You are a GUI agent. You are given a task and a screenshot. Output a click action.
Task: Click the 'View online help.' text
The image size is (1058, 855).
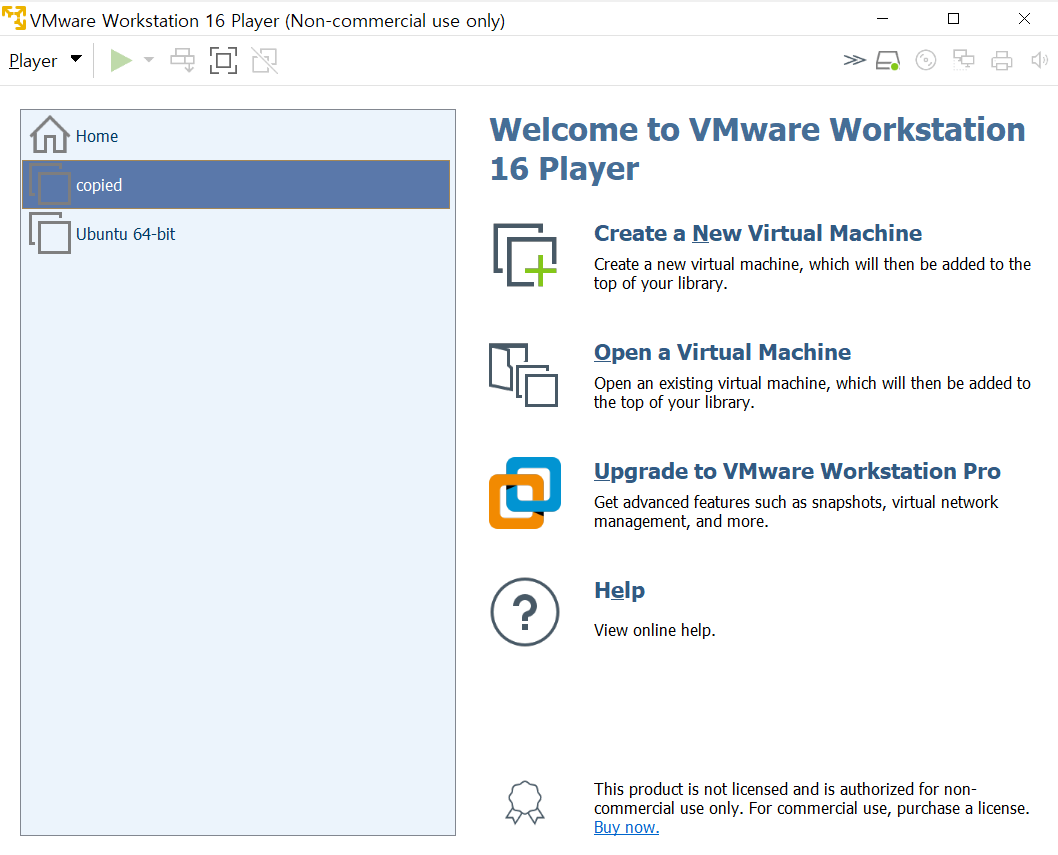click(x=655, y=630)
